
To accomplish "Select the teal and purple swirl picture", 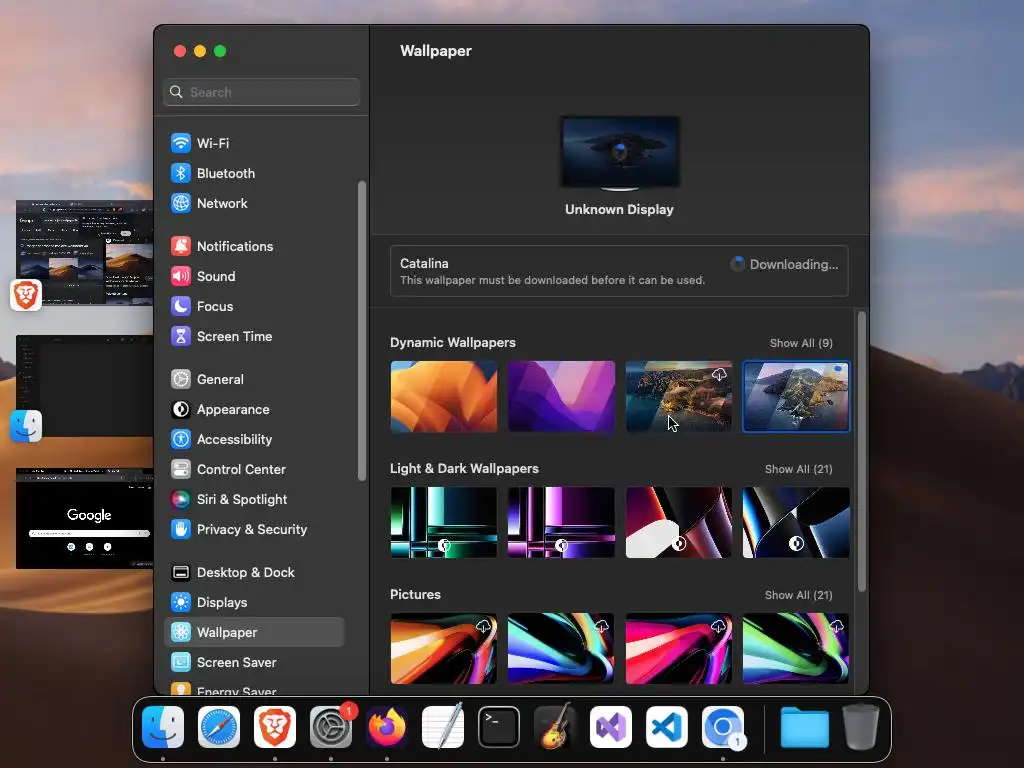I will [562, 648].
